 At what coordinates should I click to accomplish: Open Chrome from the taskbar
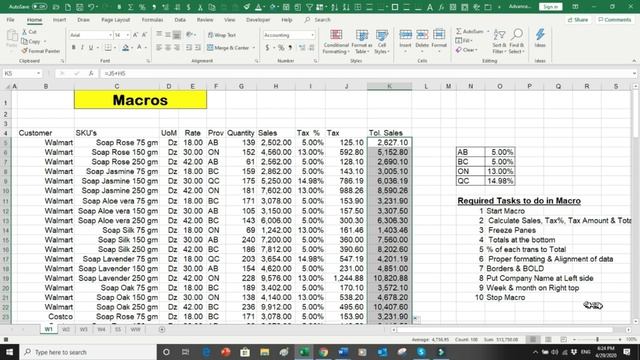(x=323, y=352)
